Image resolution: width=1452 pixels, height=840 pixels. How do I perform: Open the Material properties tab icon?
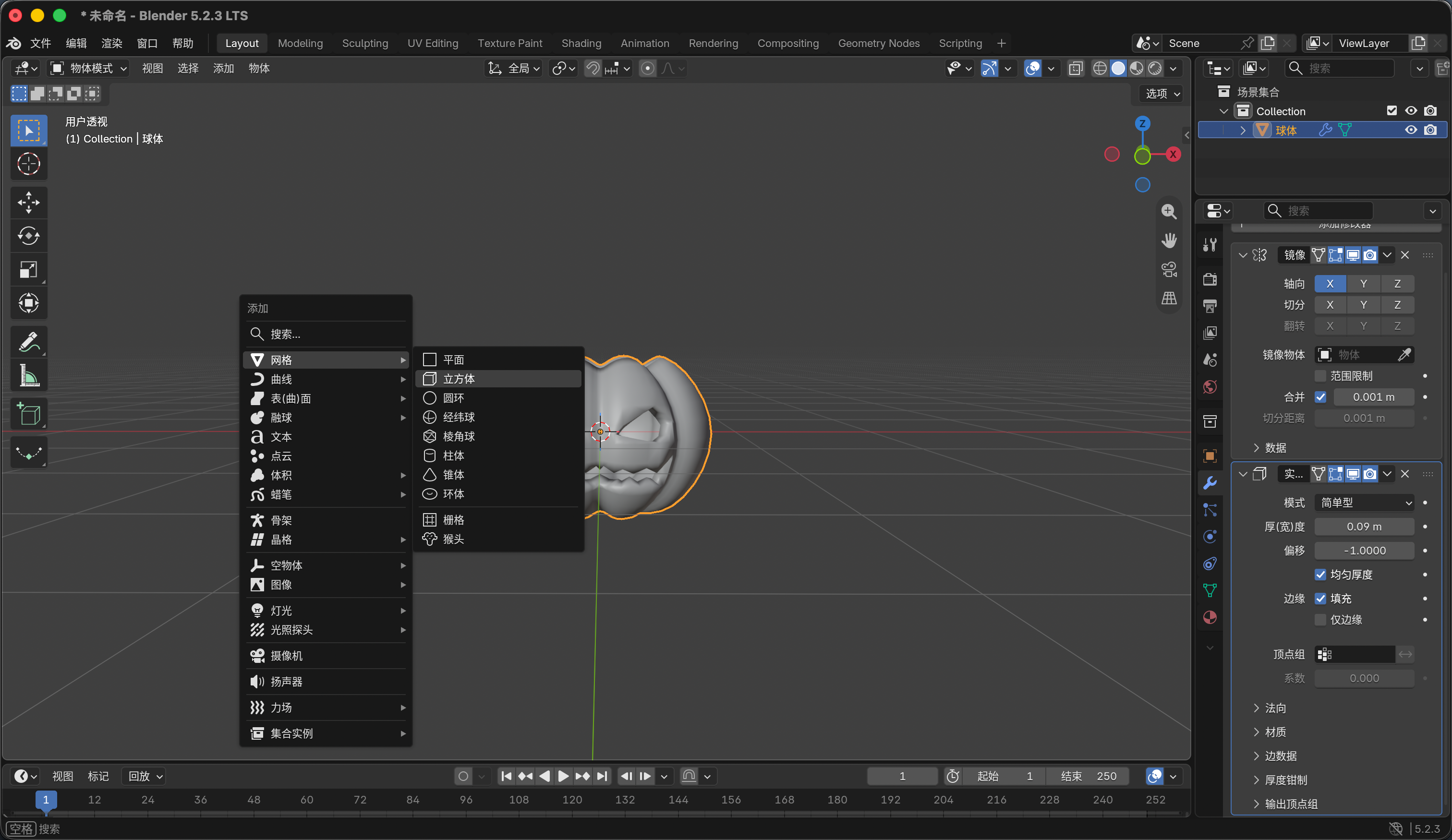[x=1210, y=618]
